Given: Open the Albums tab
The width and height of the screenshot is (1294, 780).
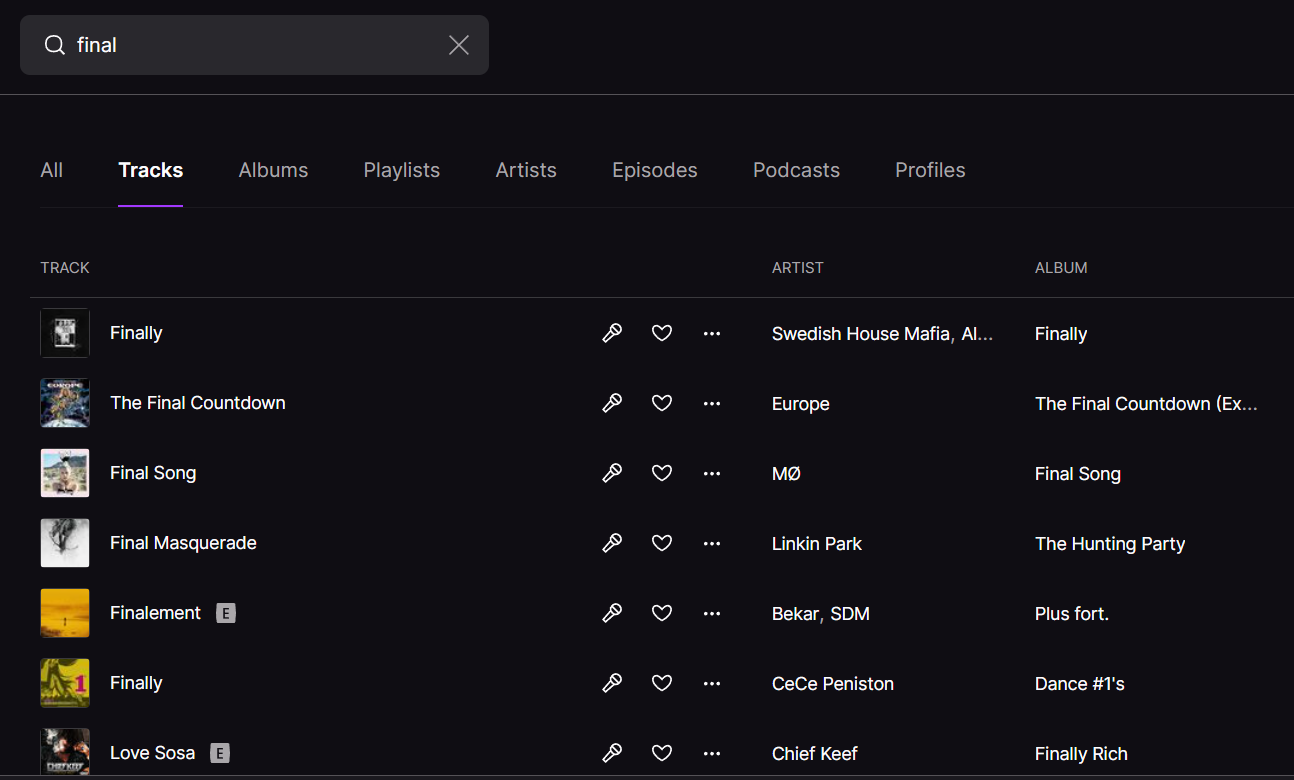Looking at the screenshot, I should point(273,170).
